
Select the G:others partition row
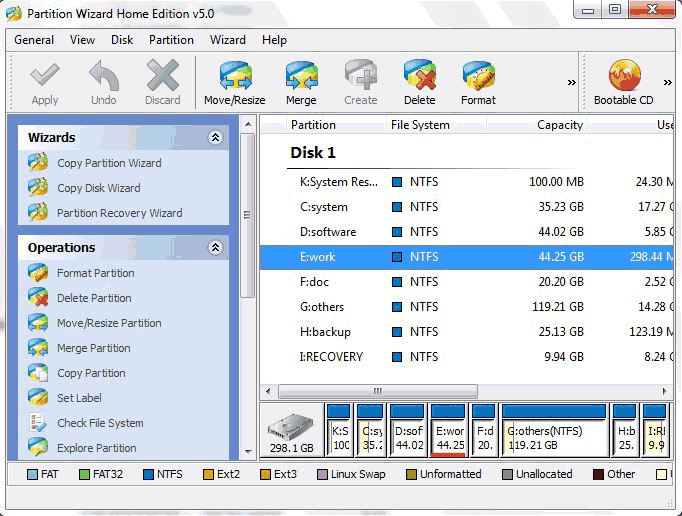pyautogui.click(x=466, y=307)
